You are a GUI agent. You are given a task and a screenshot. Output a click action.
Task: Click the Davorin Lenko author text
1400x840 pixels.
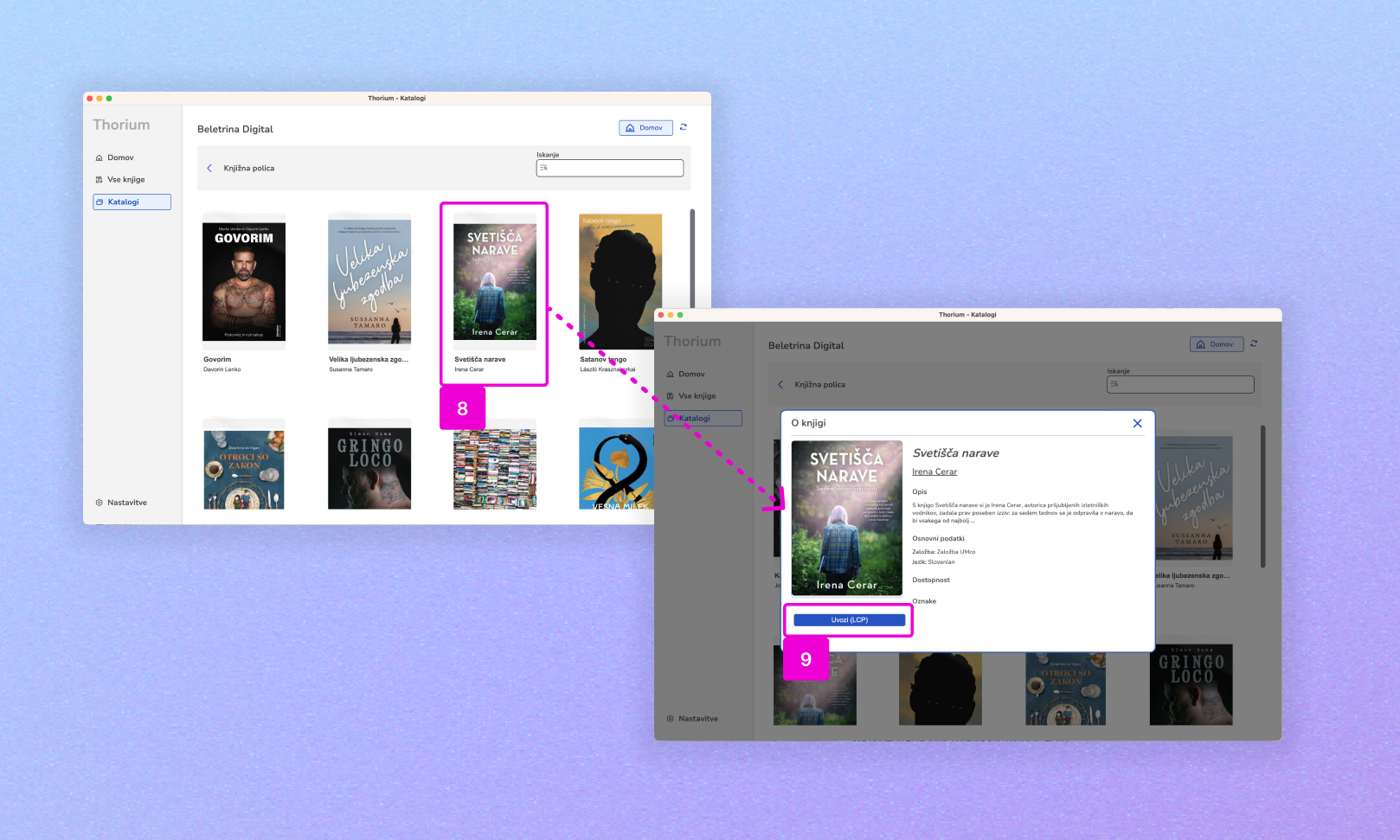pyautogui.click(x=222, y=369)
